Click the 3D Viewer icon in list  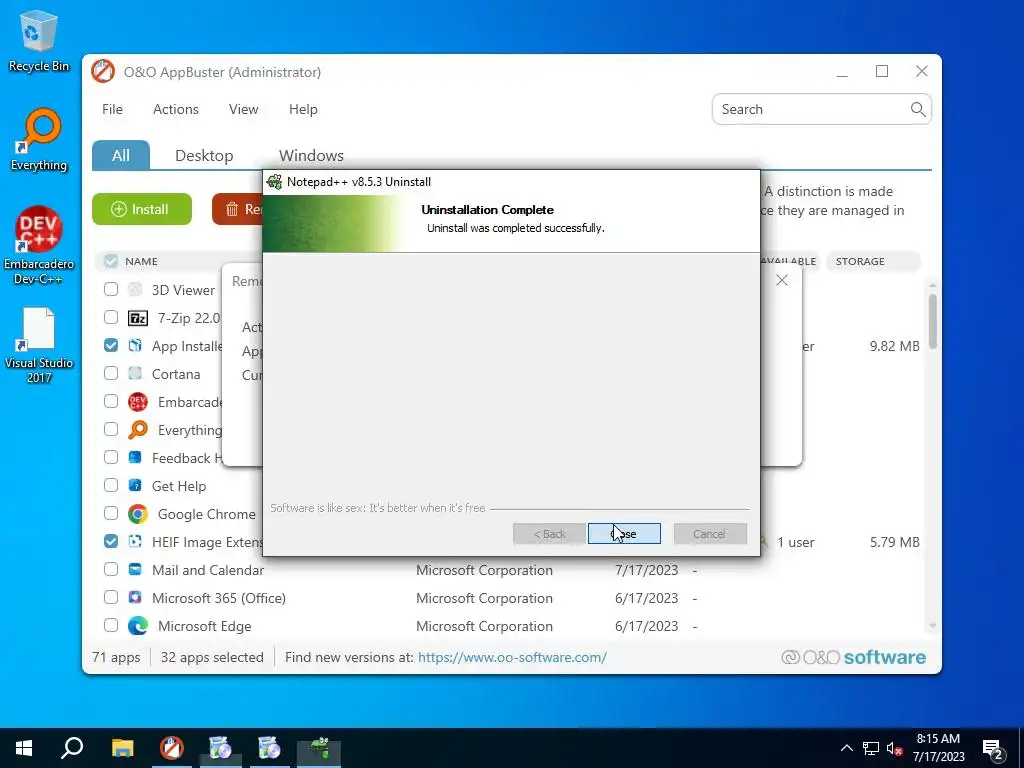[135, 289]
